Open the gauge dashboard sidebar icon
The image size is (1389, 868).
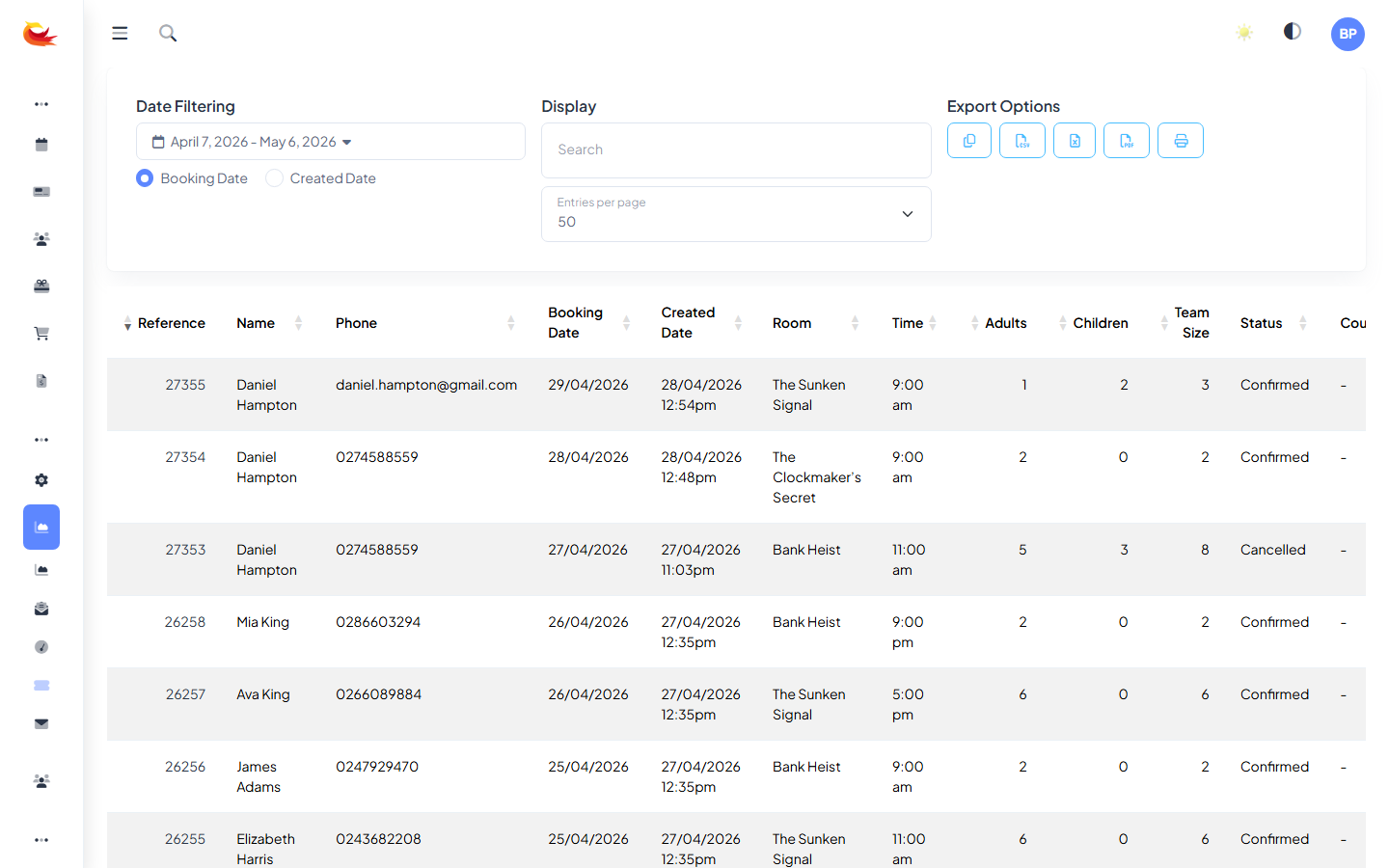[x=41, y=647]
